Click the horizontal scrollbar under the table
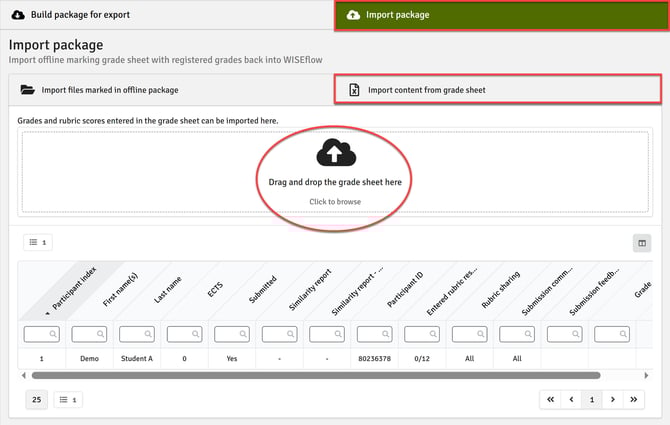 (315, 376)
